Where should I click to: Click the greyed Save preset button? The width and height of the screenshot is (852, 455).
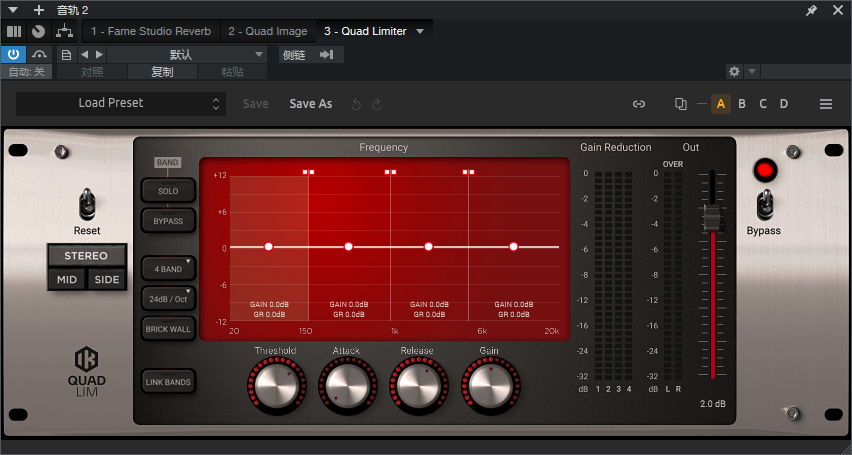(x=255, y=104)
